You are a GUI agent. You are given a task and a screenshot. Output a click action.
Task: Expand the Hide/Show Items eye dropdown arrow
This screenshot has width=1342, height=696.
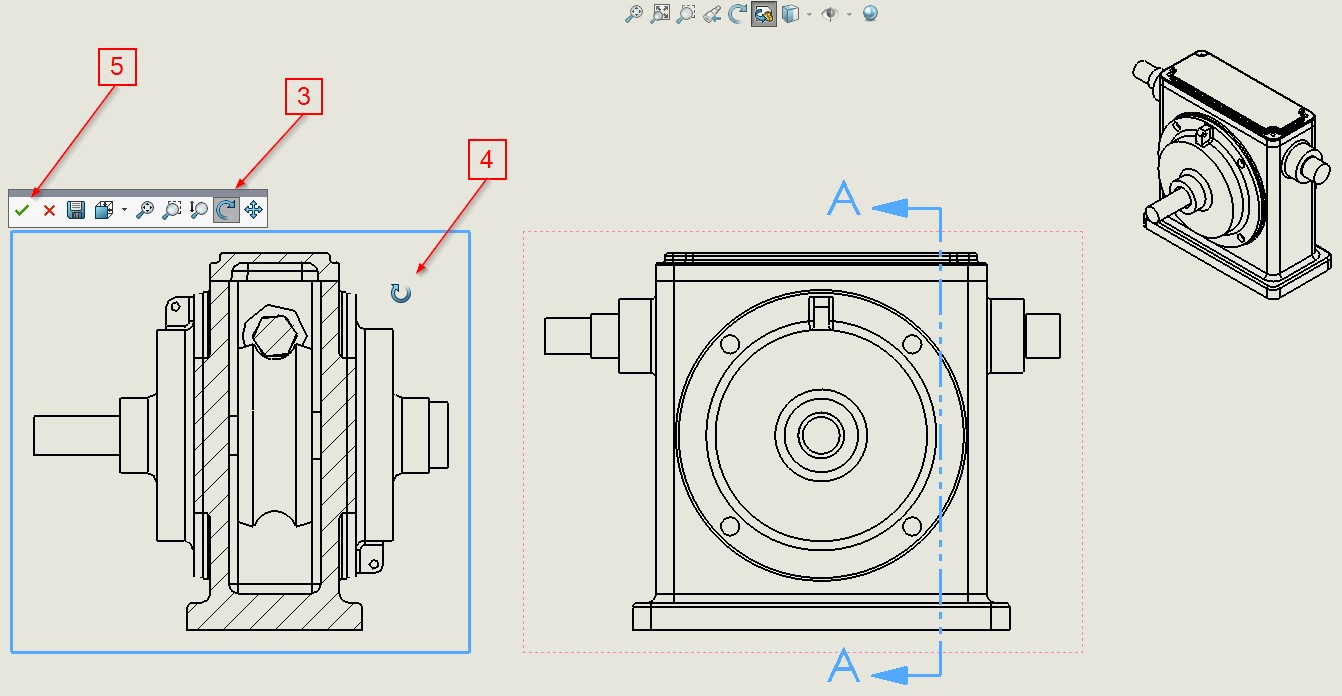[x=849, y=14]
